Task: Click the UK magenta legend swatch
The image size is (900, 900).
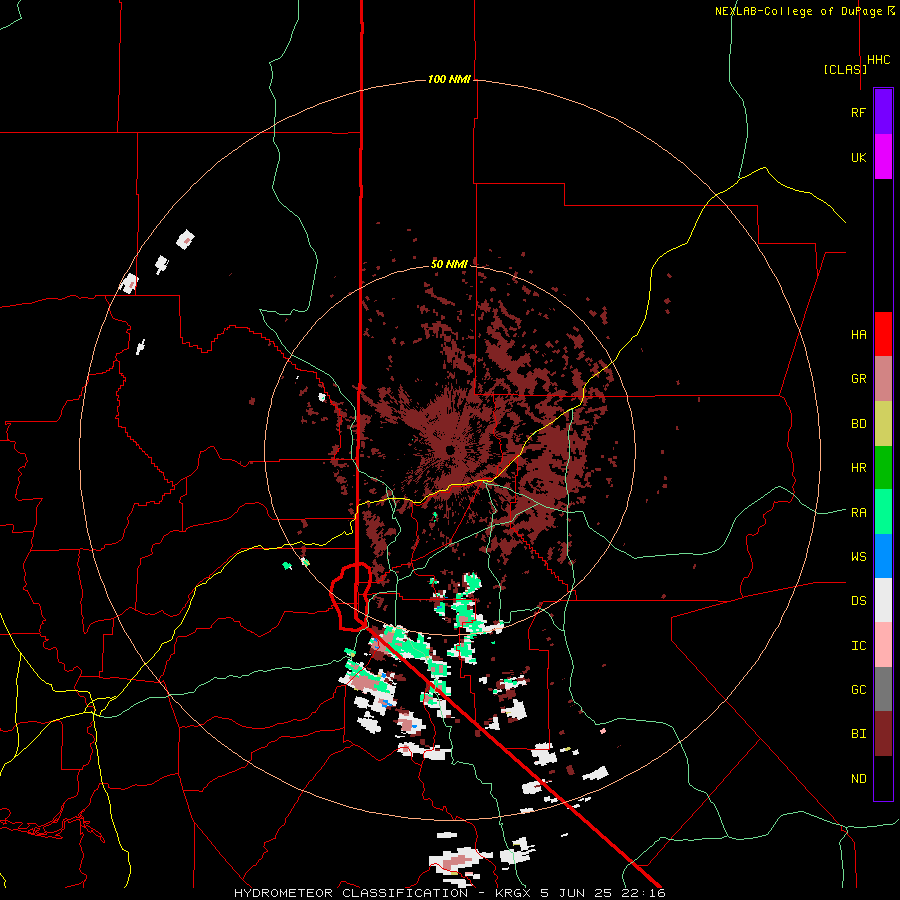Action: click(883, 157)
